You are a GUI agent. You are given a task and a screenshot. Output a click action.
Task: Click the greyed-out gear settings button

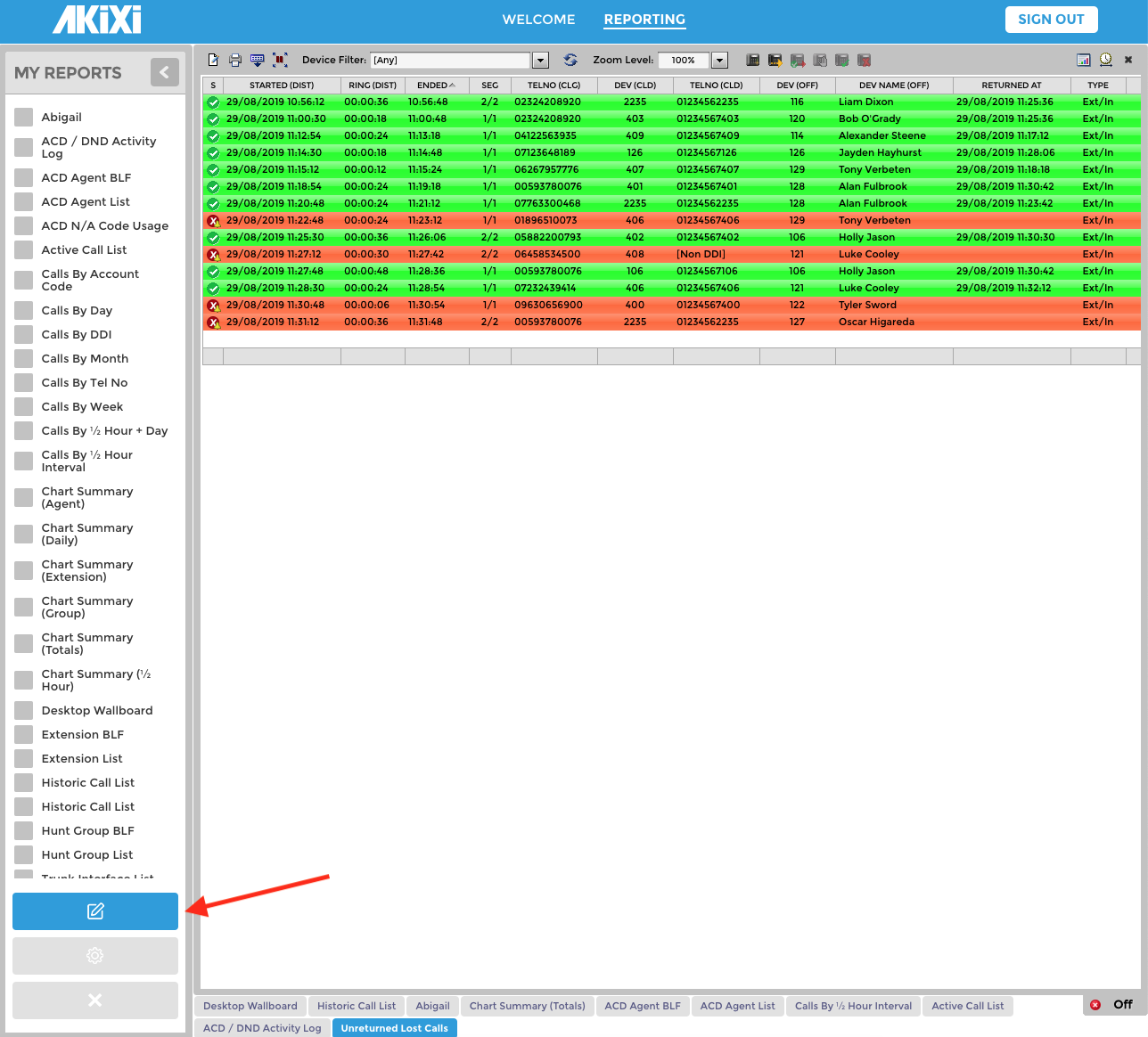[95, 956]
